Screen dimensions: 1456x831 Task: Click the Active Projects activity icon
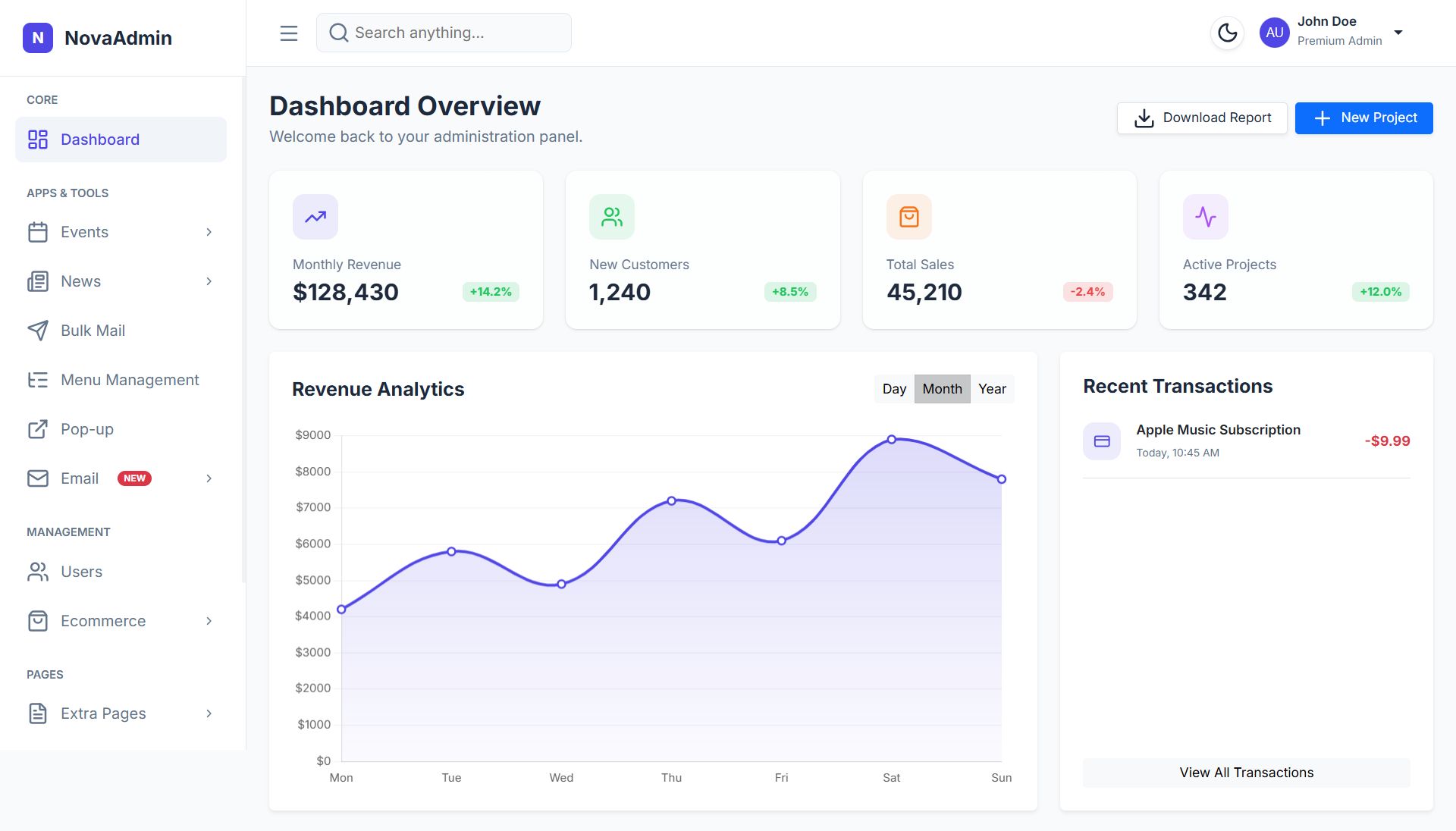1205,217
